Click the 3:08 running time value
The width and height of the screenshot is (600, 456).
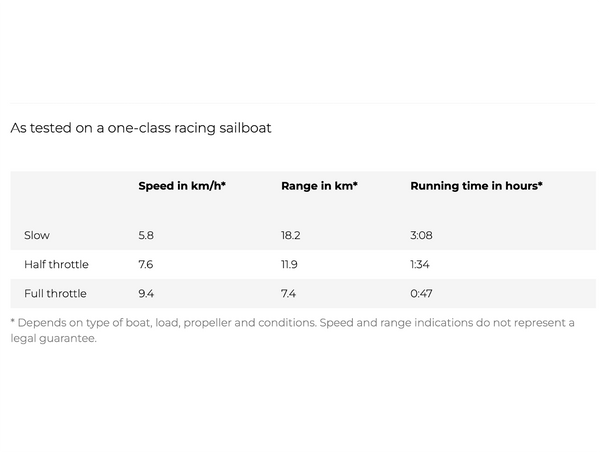click(421, 235)
